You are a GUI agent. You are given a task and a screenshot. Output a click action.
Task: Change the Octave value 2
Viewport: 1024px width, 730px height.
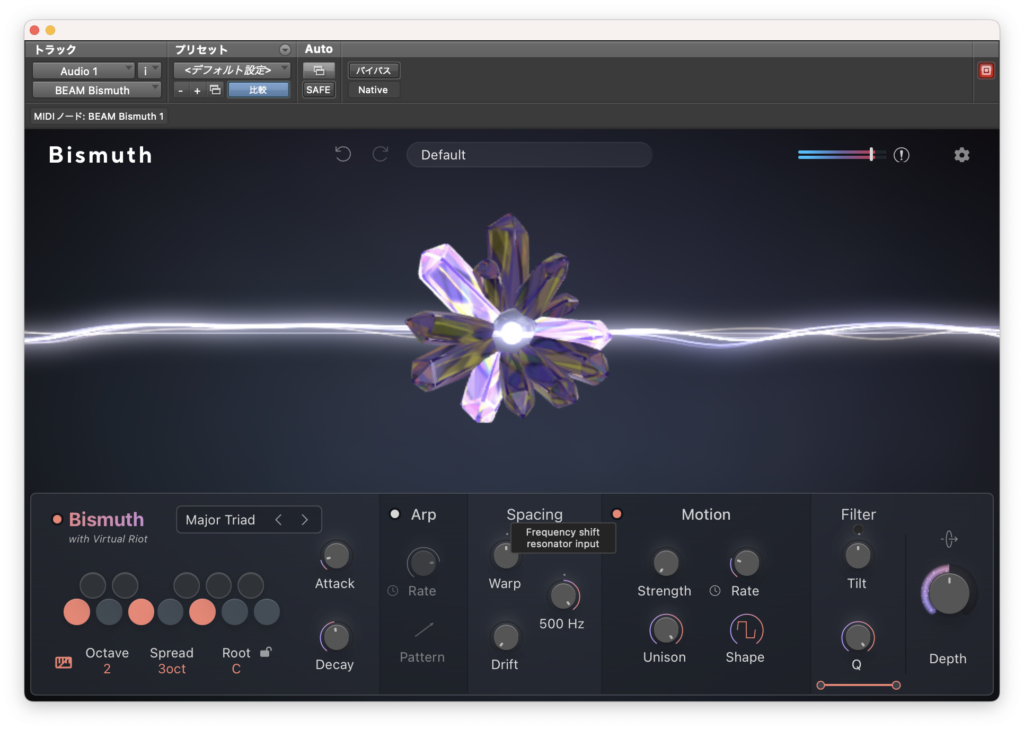point(106,669)
